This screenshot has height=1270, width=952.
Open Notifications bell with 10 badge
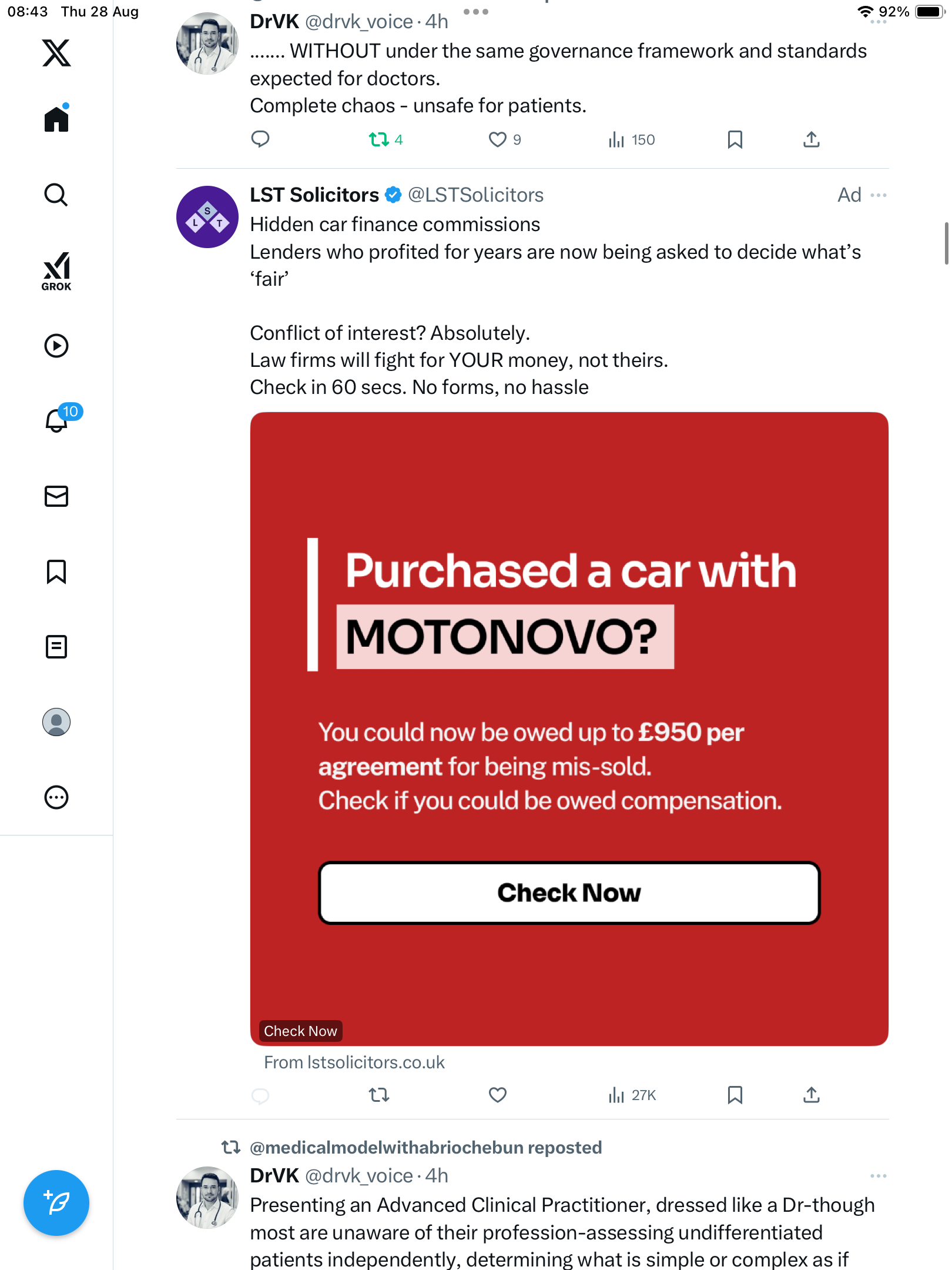58,420
